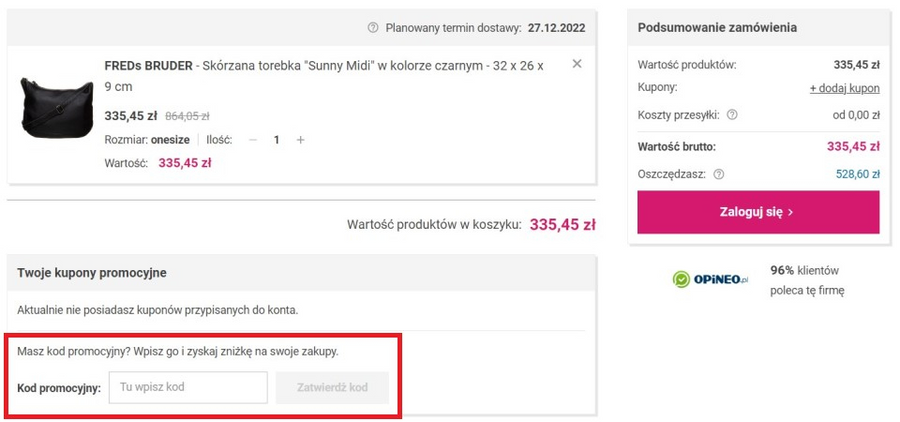Open the "Sunny Midi" product title link
The height and width of the screenshot is (422, 900).
324,75
